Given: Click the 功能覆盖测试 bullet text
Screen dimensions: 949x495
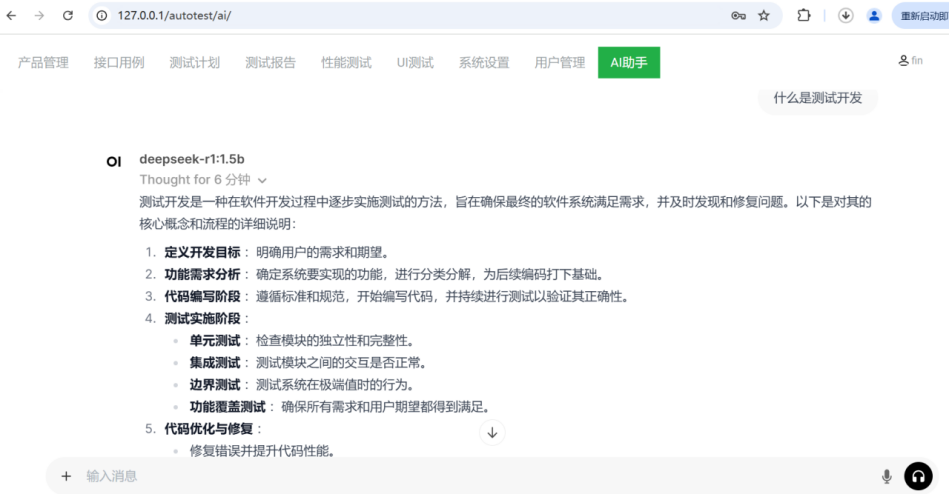Looking at the screenshot, I should point(340,407).
